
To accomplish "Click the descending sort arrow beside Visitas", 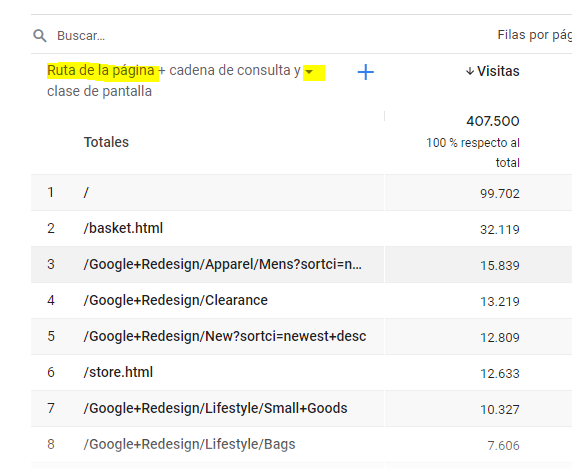I will coord(470,71).
